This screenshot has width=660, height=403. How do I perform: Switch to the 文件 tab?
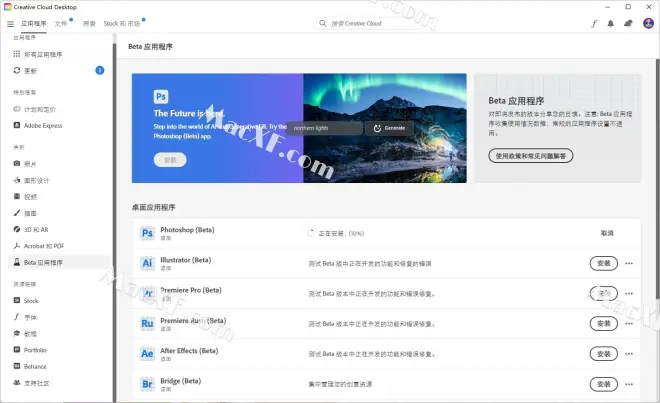62,22
